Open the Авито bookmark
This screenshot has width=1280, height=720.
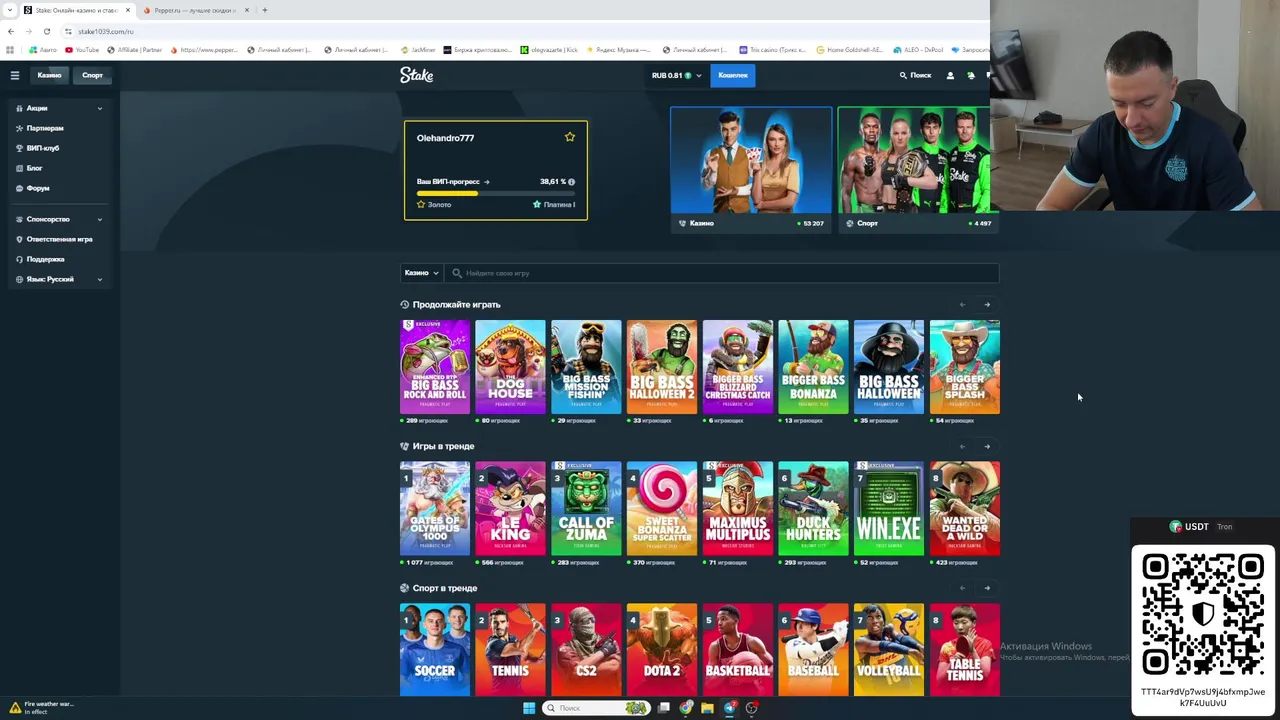click(x=43, y=49)
